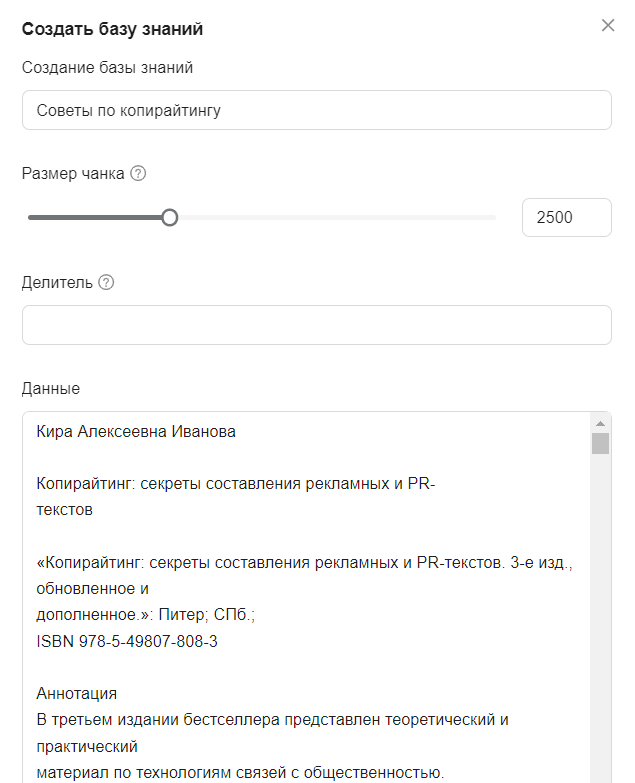The image size is (635, 783).
Task: Place cursor on the ISBN 978-5-49807-808-3 line
Action: pyautogui.click(x=127, y=641)
